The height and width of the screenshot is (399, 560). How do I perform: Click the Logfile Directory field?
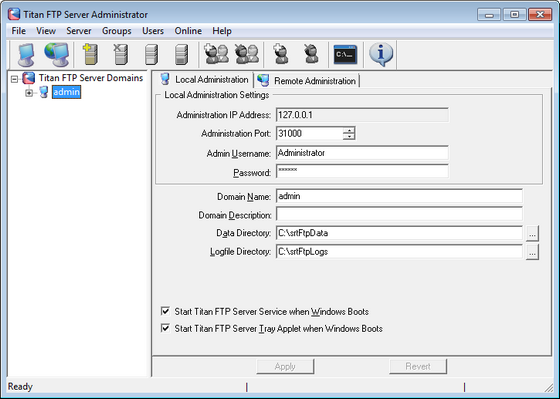click(399, 251)
